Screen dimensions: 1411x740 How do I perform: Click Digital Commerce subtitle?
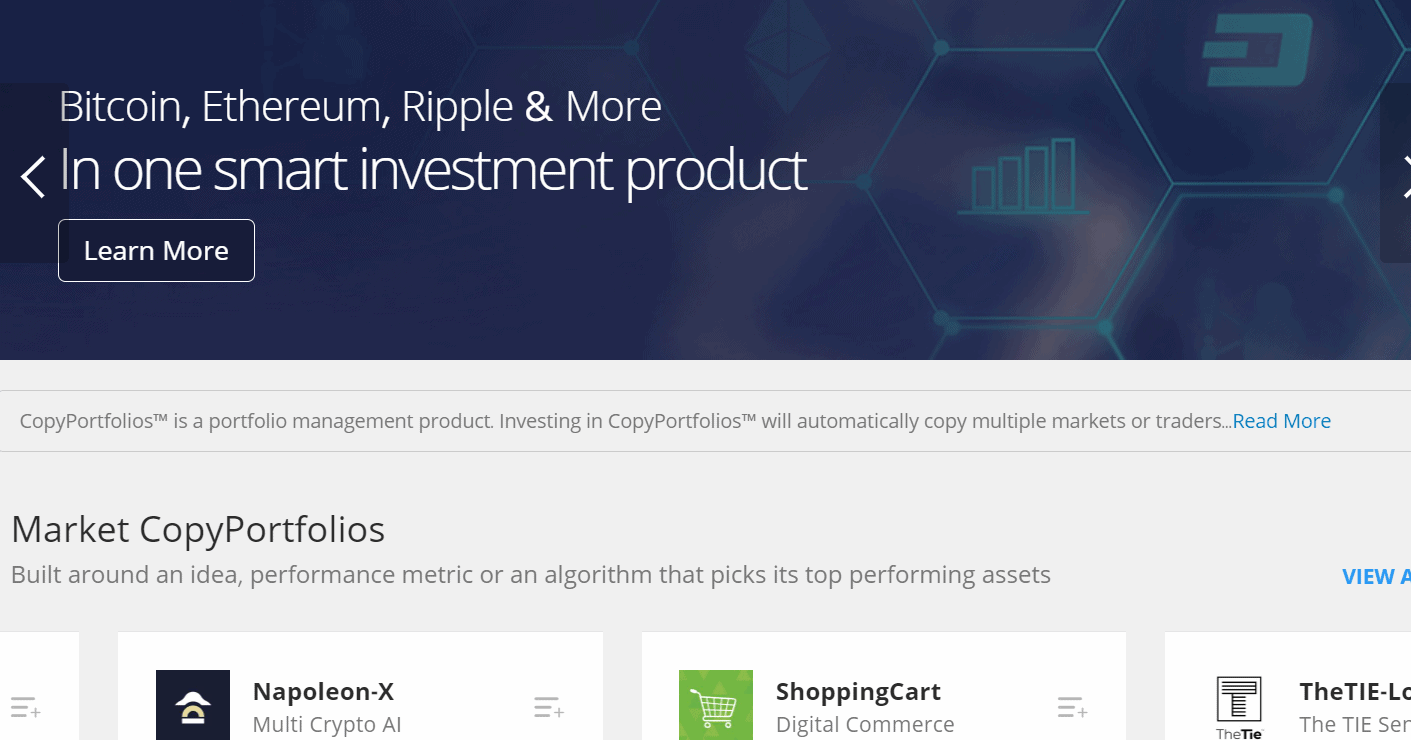click(865, 724)
